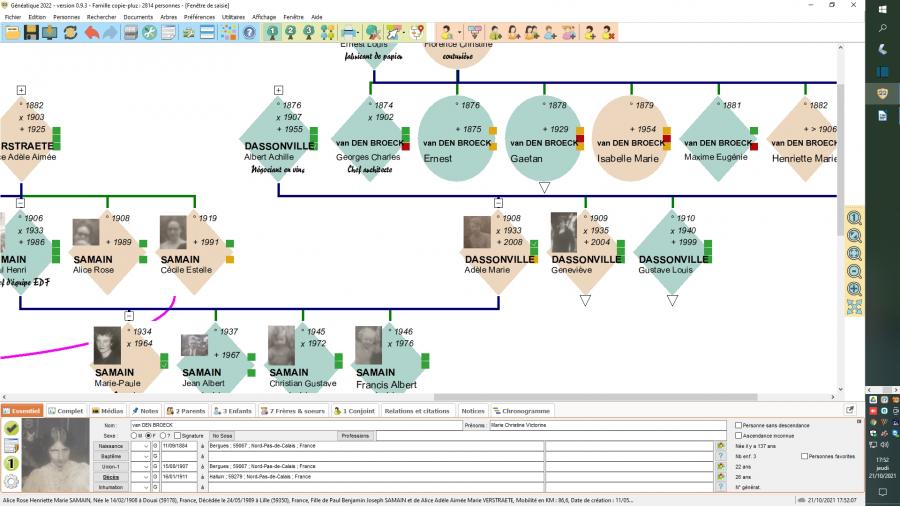Viewport: 900px width, 506px height.
Task: Toggle the Signature checkbox
Action: [177, 436]
